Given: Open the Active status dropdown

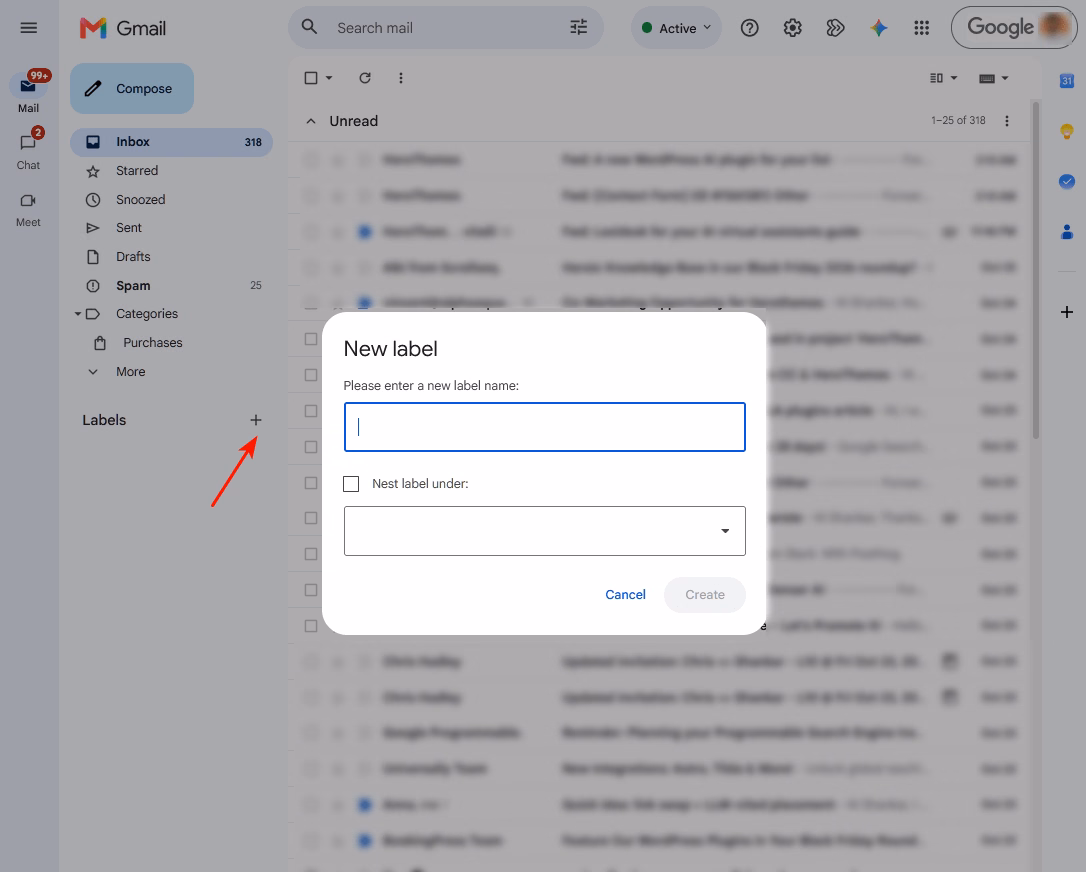Looking at the screenshot, I should point(676,28).
